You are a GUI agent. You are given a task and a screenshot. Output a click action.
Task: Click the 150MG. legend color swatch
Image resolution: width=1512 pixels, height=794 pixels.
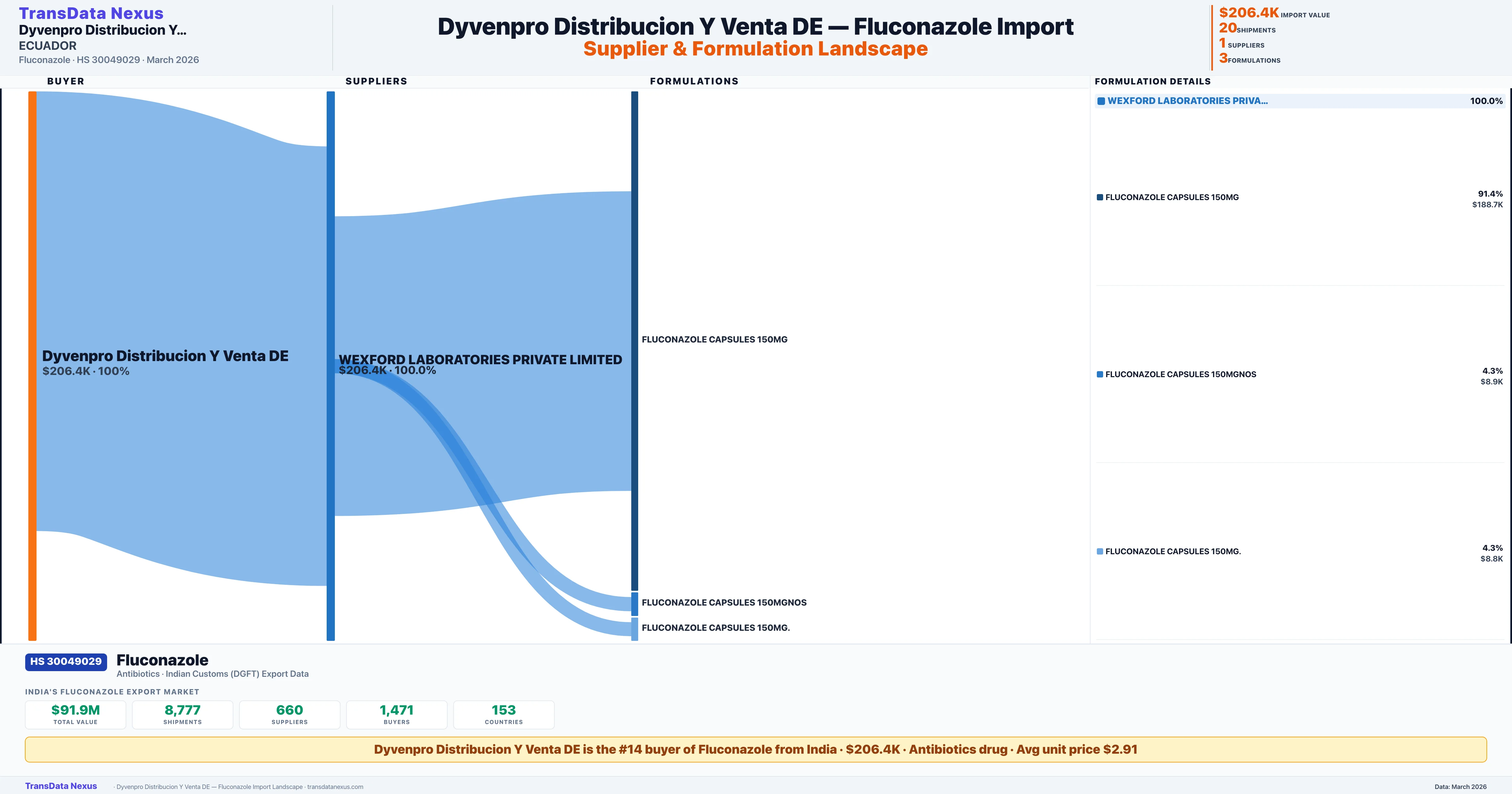pyautogui.click(x=1100, y=551)
